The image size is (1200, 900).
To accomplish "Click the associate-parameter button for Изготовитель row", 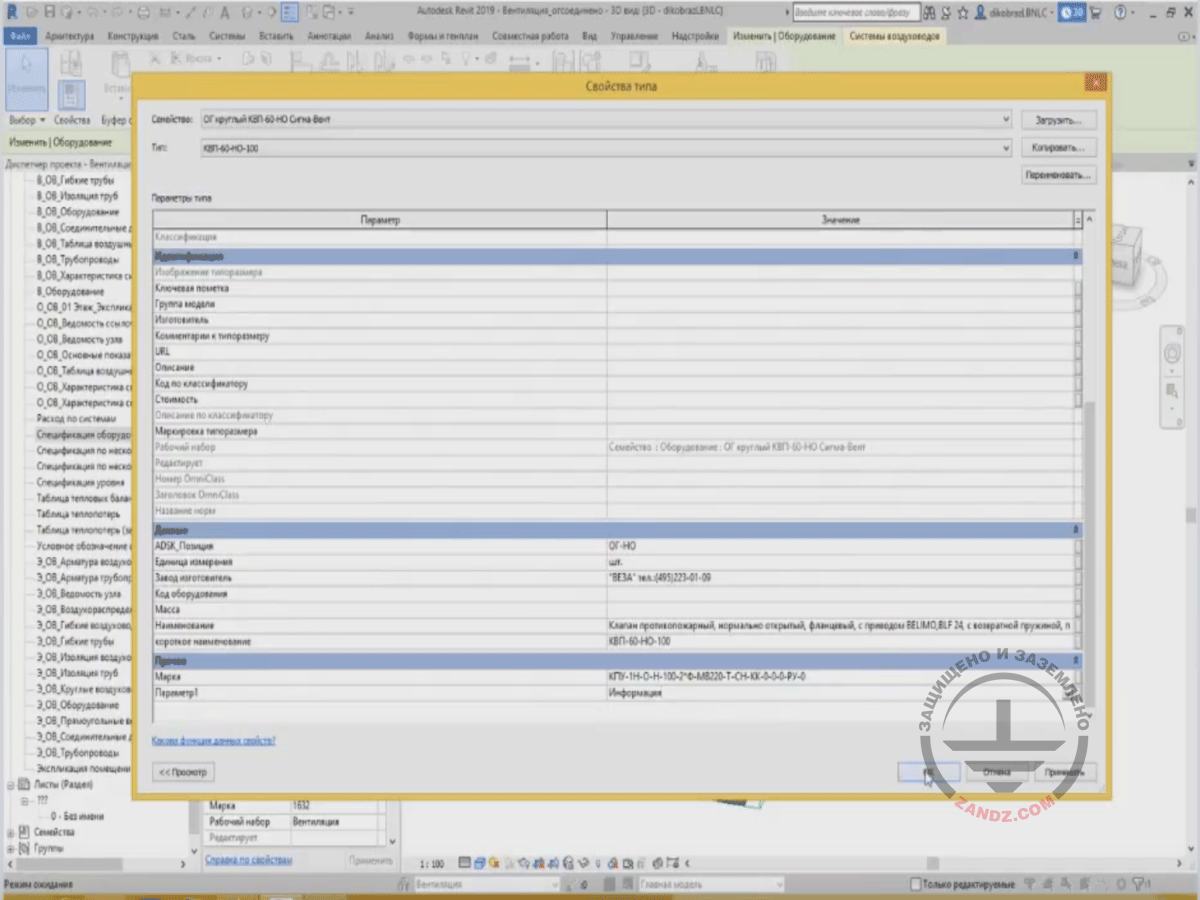I will tap(1078, 320).
